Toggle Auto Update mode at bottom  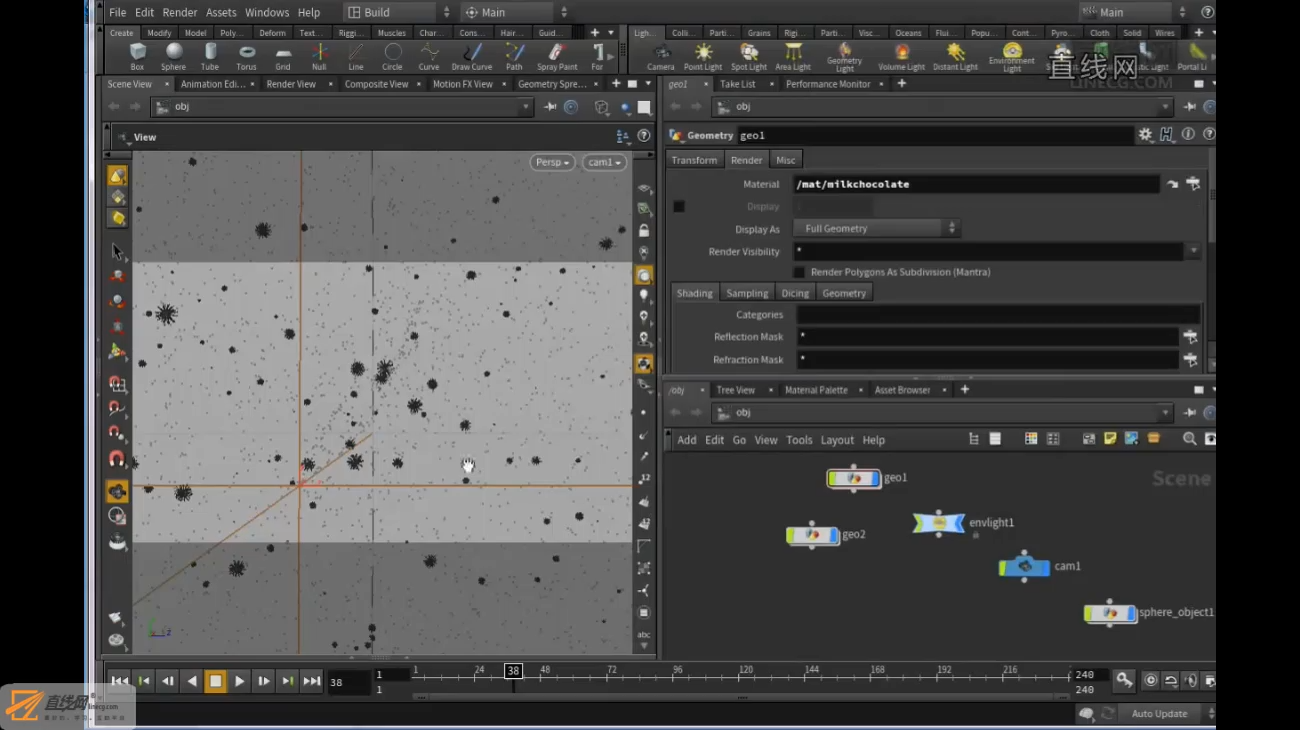click(1159, 713)
